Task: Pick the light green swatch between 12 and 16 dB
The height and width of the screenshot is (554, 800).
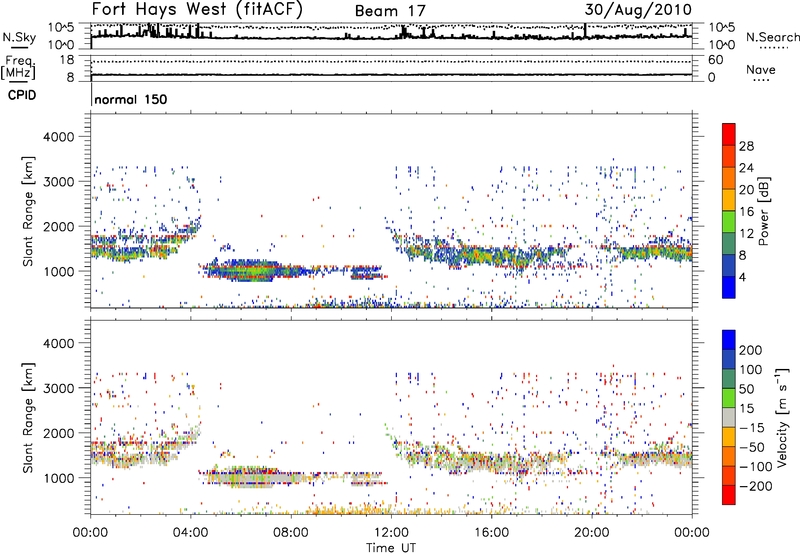Action: click(x=729, y=221)
